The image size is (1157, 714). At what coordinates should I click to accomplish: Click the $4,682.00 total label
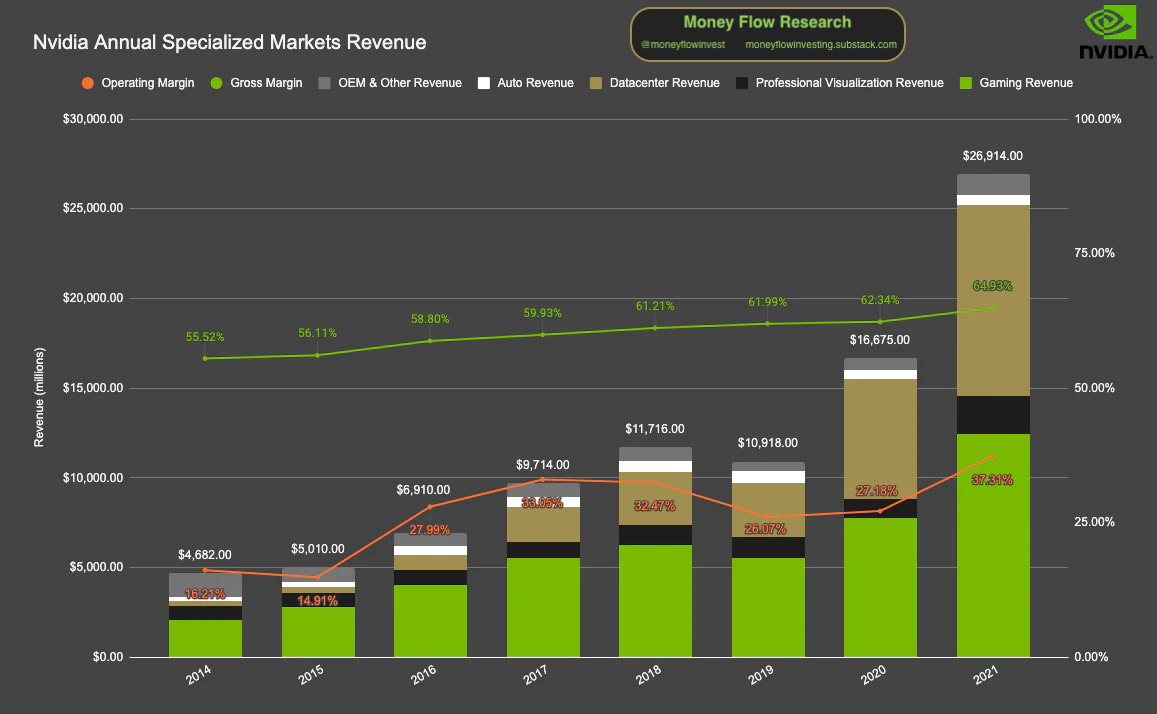pos(204,555)
